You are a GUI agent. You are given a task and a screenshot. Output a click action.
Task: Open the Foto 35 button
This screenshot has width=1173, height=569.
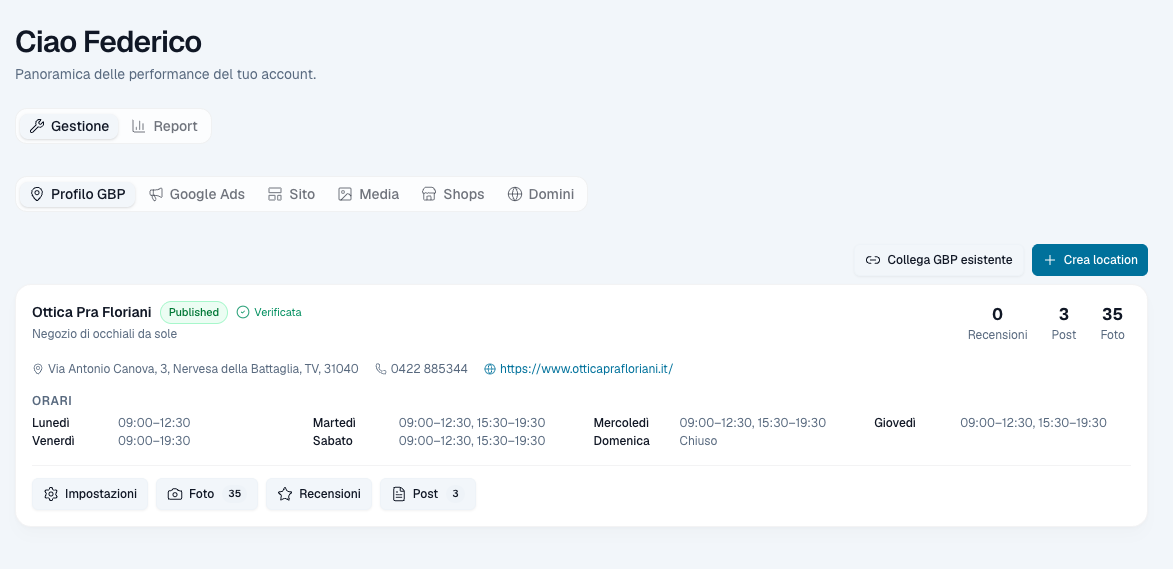[x=206, y=494]
